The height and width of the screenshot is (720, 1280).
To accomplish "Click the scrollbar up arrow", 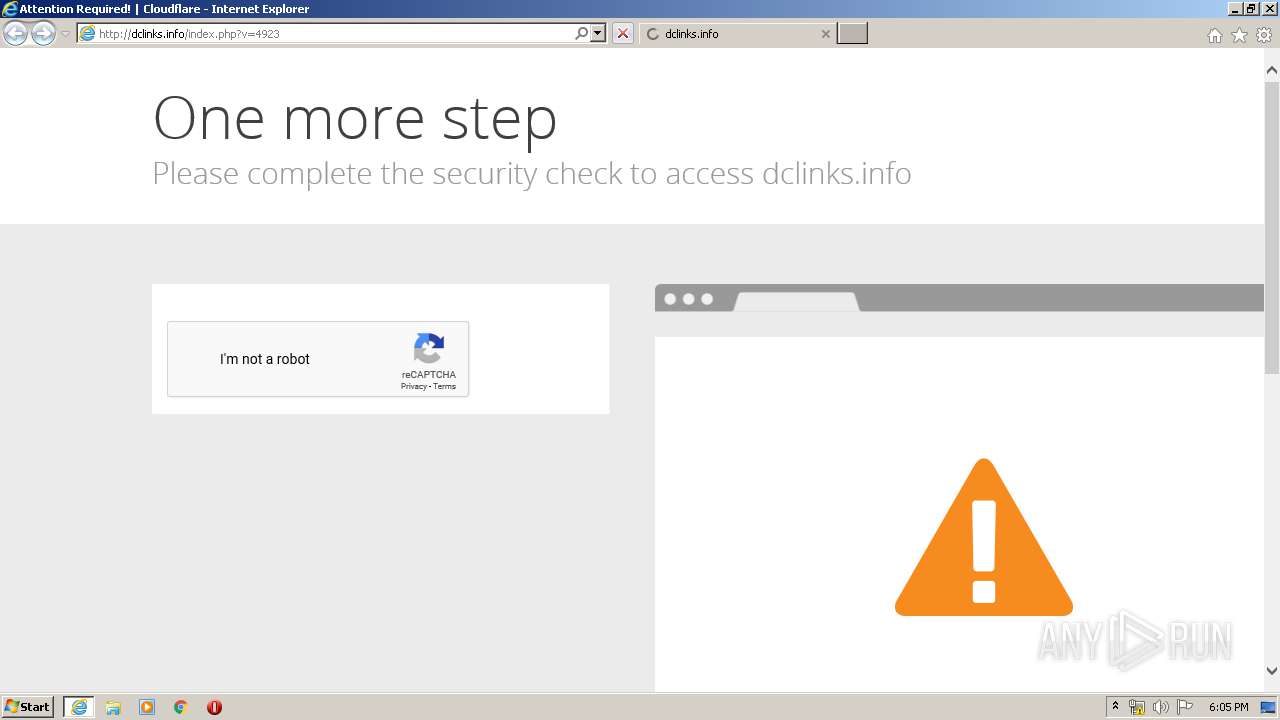I will coord(1272,71).
